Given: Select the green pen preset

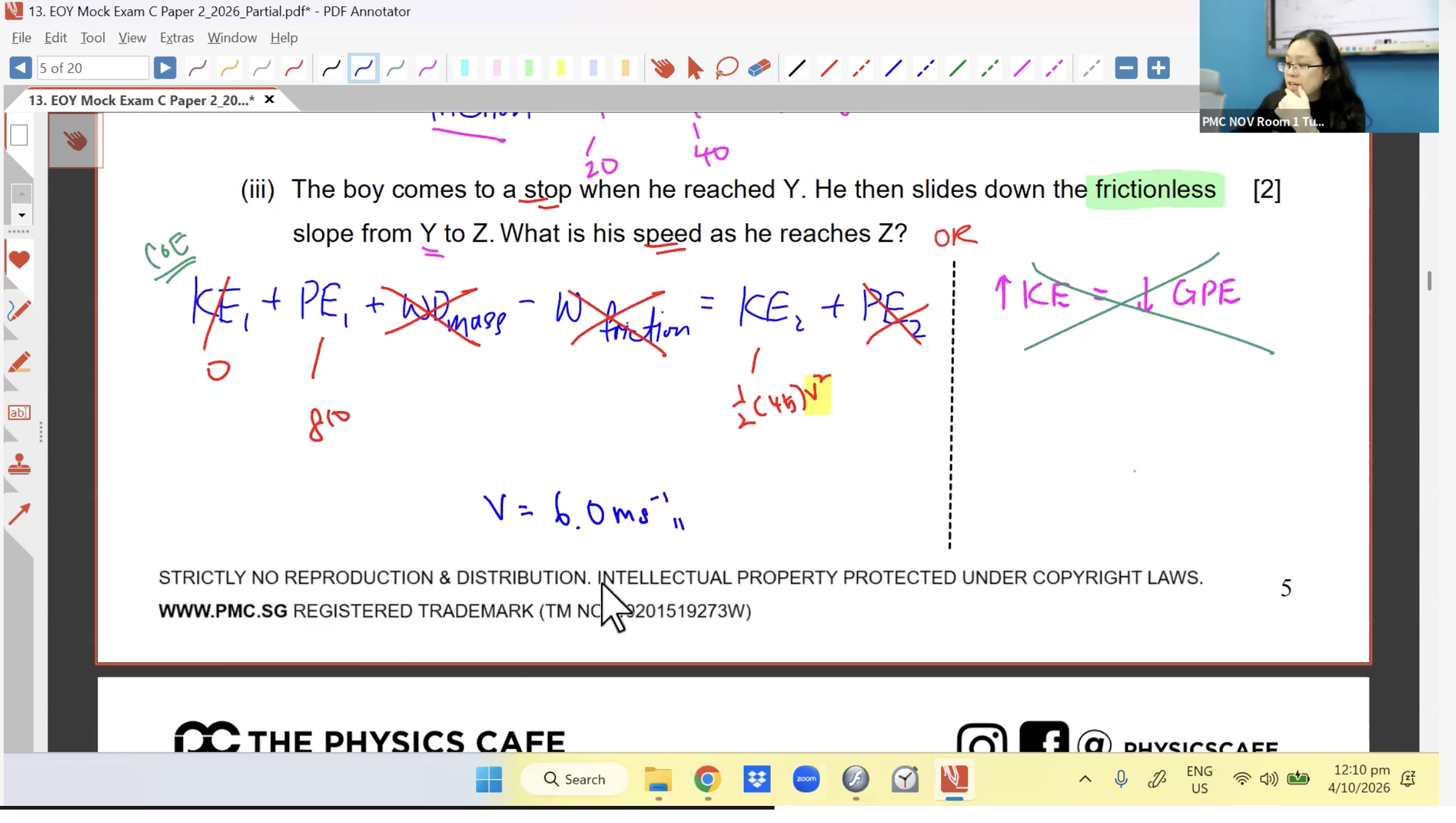Looking at the screenshot, I should tap(396, 68).
